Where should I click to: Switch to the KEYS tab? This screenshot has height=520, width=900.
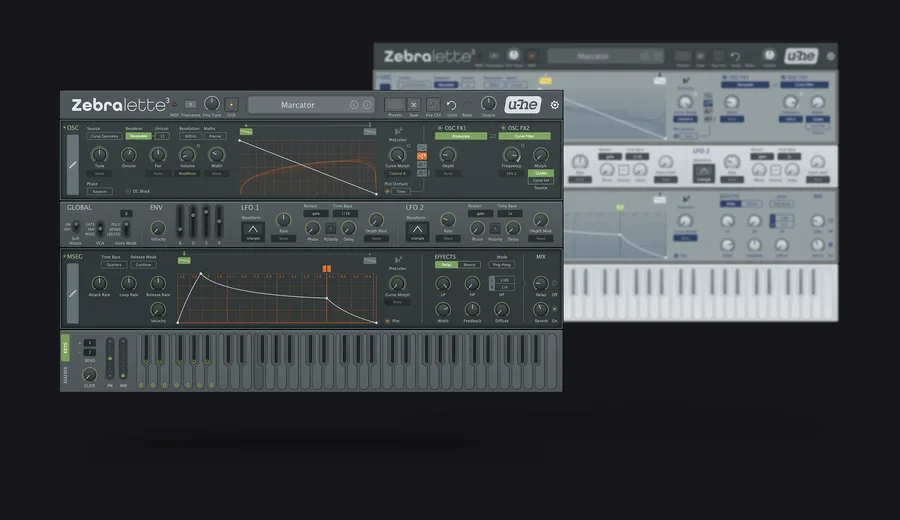point(65,347)
